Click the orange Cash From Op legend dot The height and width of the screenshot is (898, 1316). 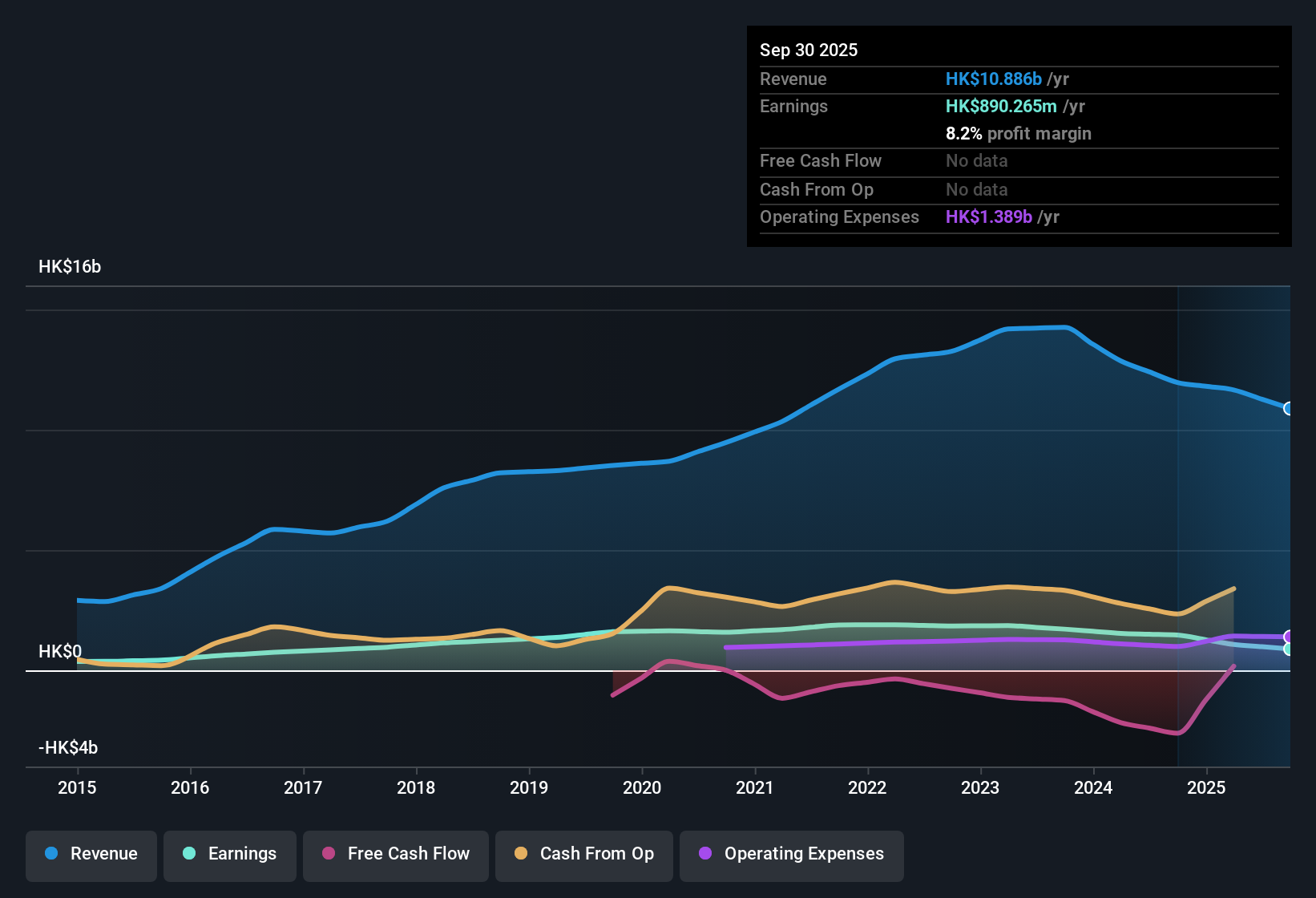(x=521, y=854)
